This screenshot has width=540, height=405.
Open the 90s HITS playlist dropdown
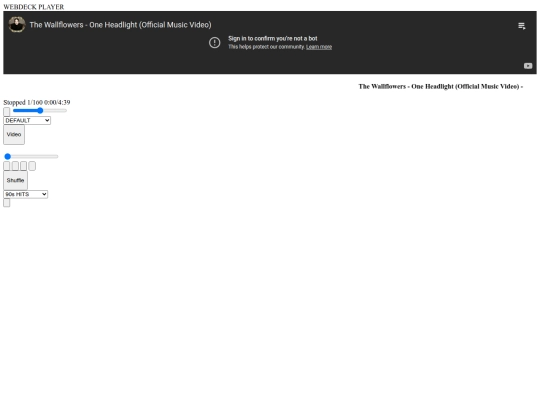coord(25,194)
